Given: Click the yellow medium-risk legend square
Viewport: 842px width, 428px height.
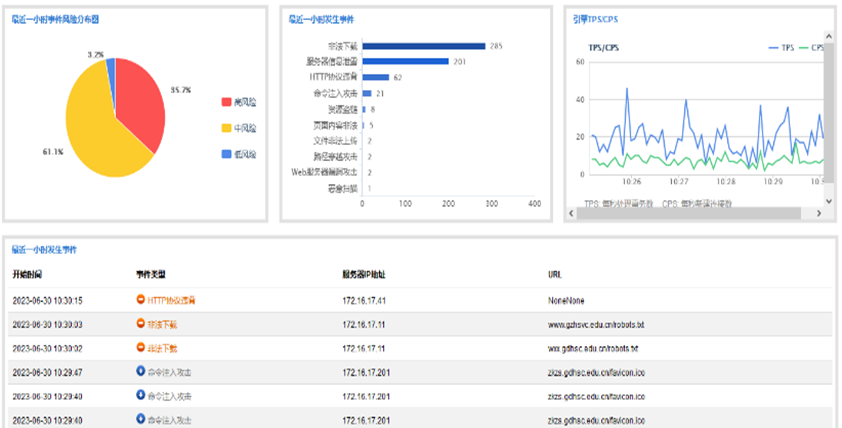Looking at the screenshot, I should click(x=227, y=128).
